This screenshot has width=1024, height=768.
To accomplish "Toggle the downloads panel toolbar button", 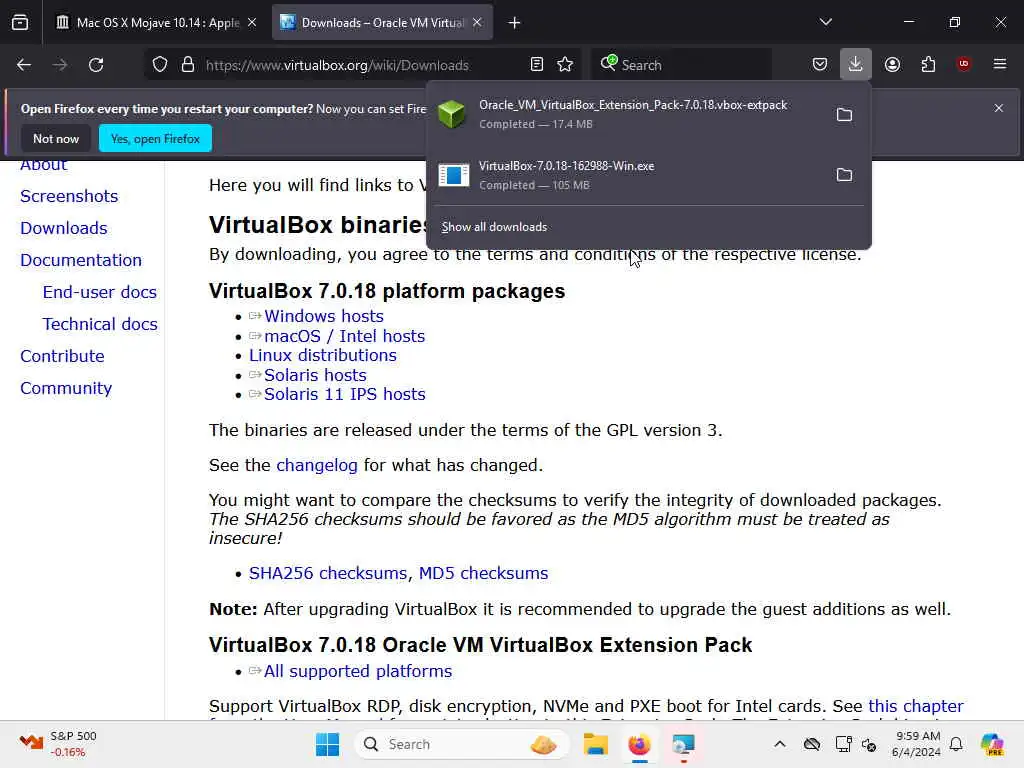I will point(856,64).
